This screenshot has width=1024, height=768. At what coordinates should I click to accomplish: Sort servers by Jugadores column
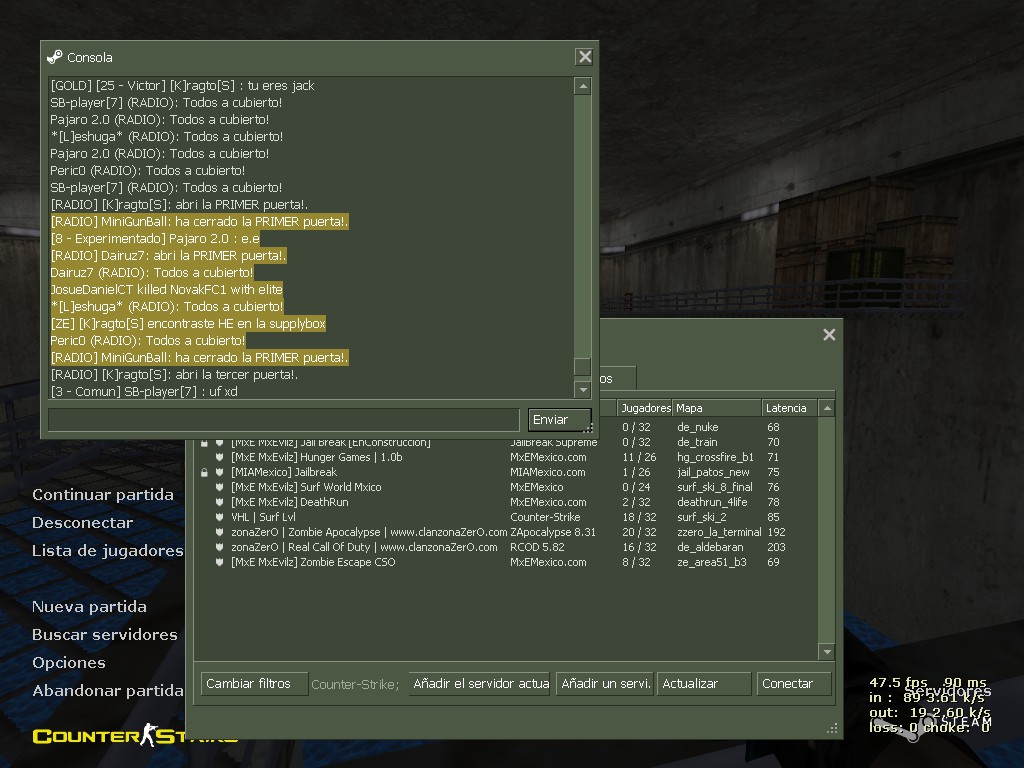(x=645, y=408)
